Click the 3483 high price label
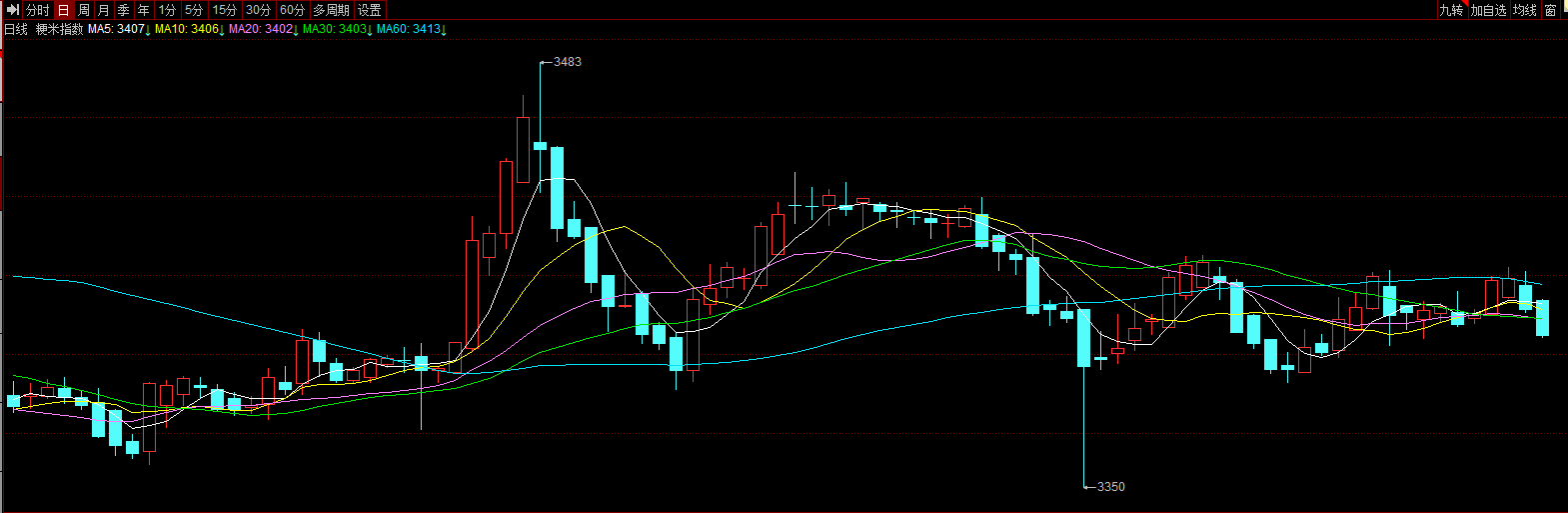The width and height of the screenshot is (1568, 513). (568, 62)
